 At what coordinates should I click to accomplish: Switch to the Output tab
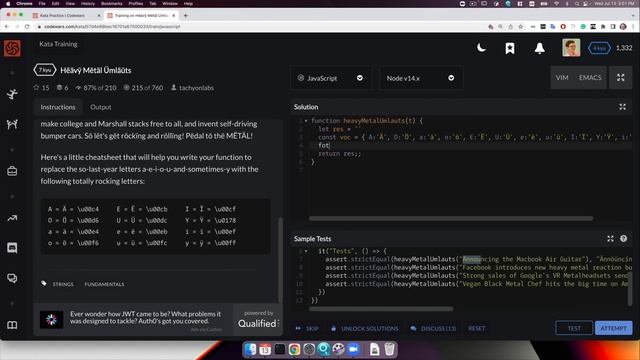100,107
